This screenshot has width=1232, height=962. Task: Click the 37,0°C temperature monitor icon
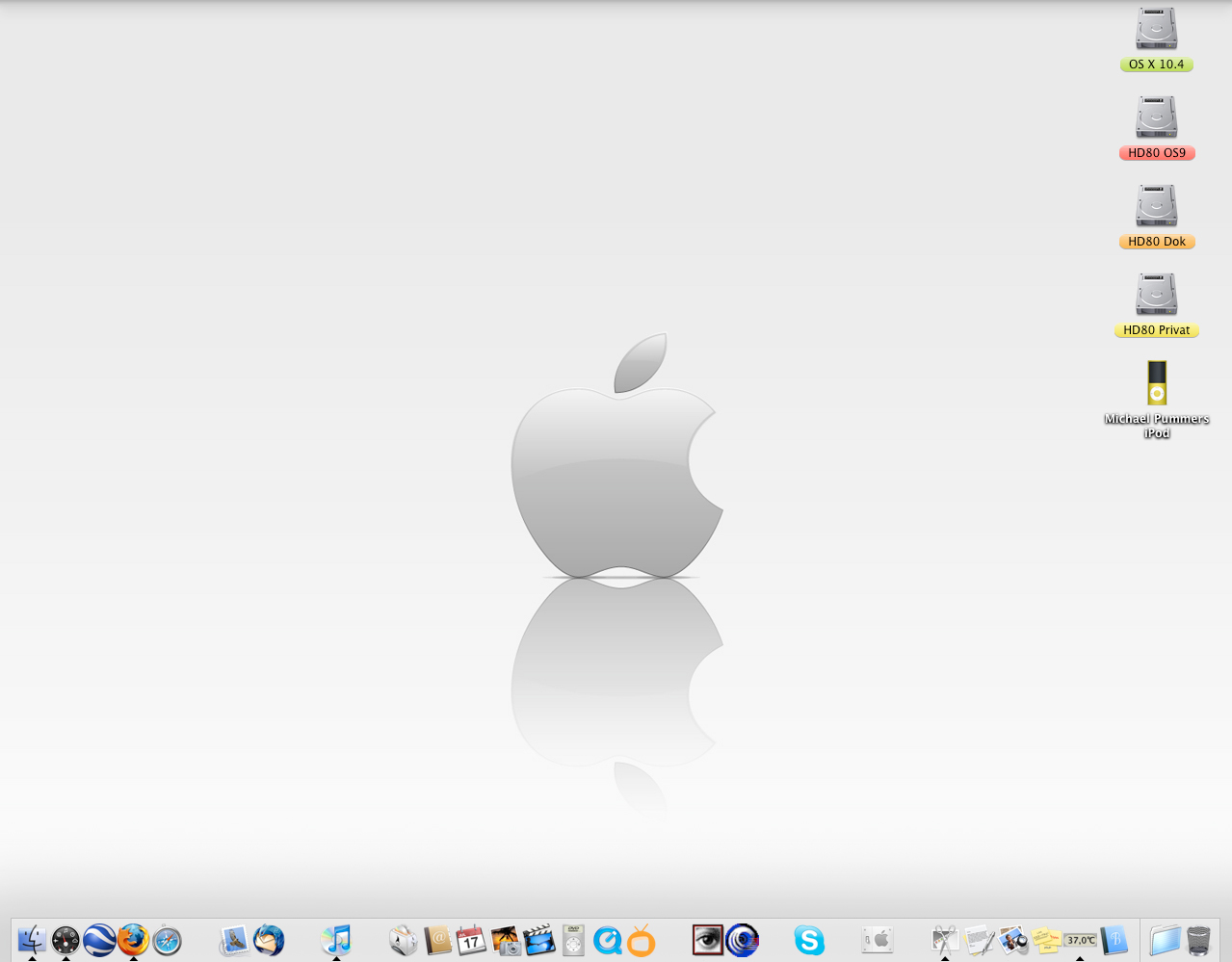pyautogui.click(x=1080, y=940)
